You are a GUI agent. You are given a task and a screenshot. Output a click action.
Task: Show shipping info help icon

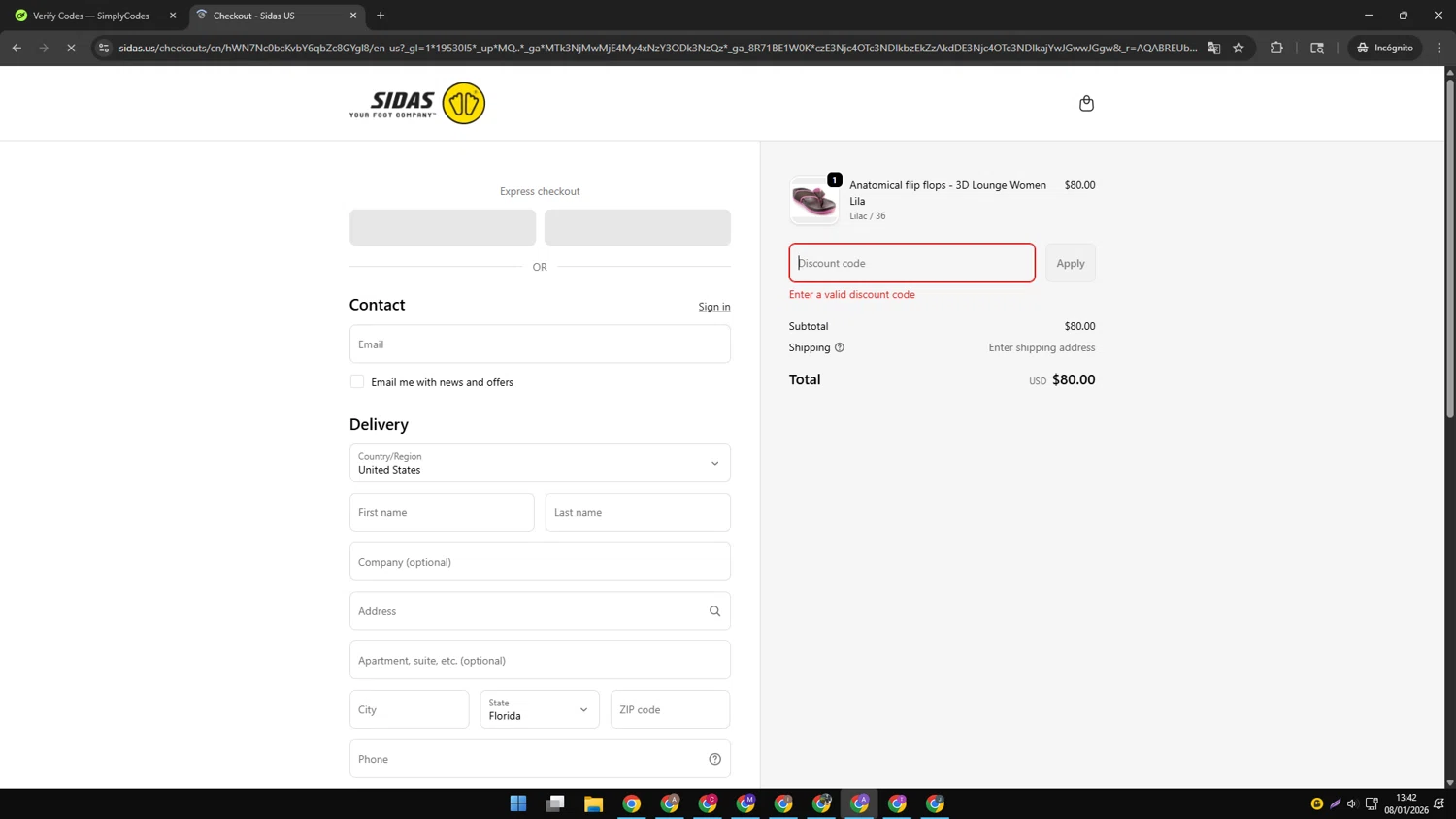click(x=840, y=347)
